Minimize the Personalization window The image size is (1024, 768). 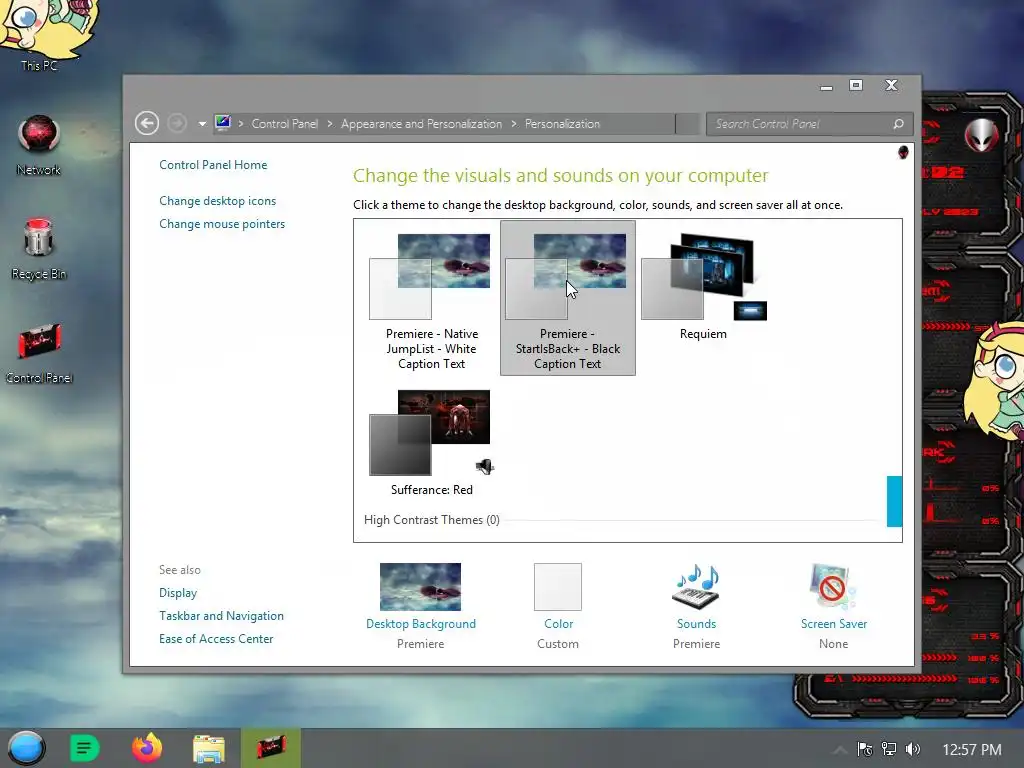coord(827,86)
